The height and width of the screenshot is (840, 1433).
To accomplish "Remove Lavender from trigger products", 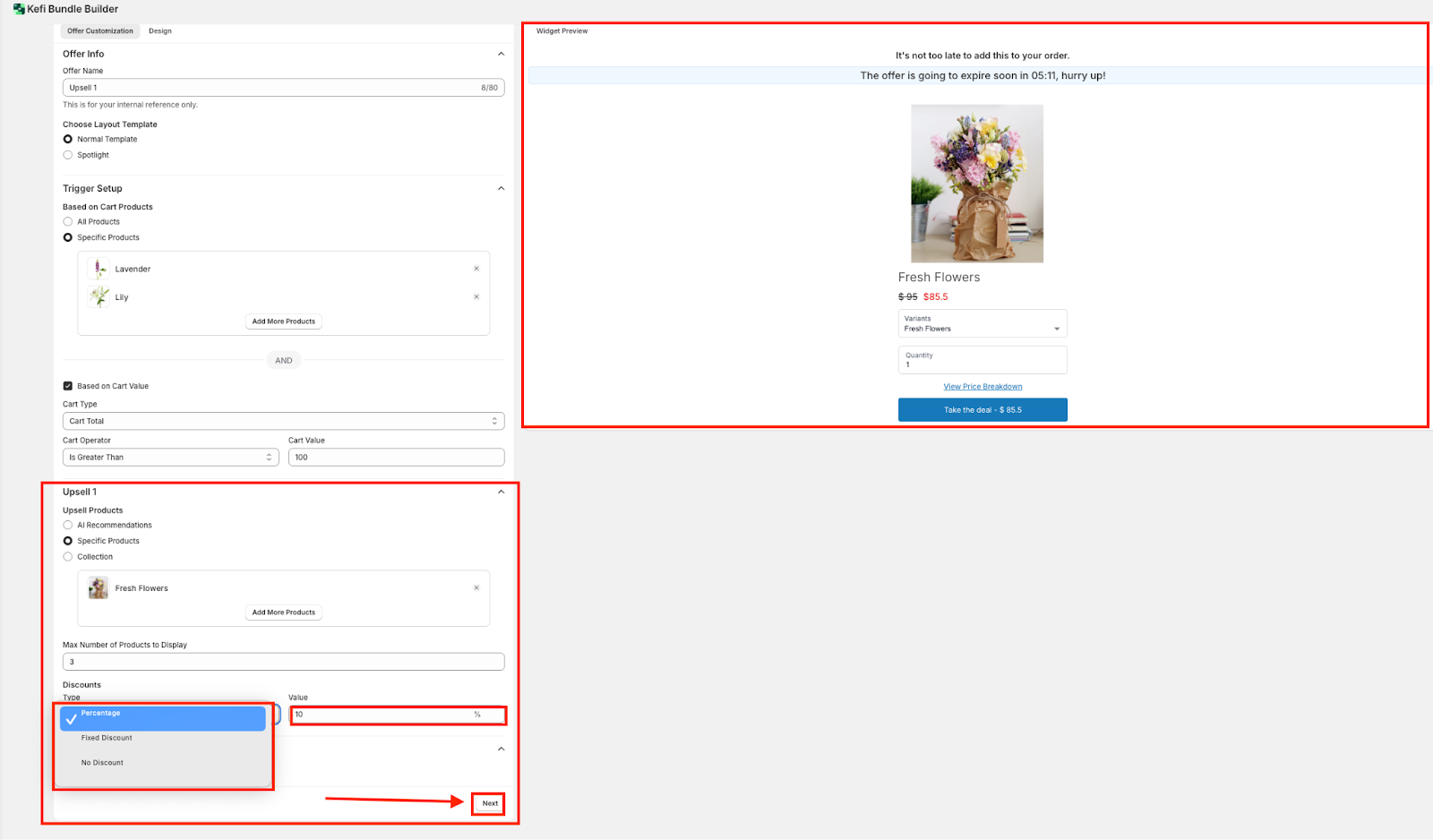I will coord(476,269).
